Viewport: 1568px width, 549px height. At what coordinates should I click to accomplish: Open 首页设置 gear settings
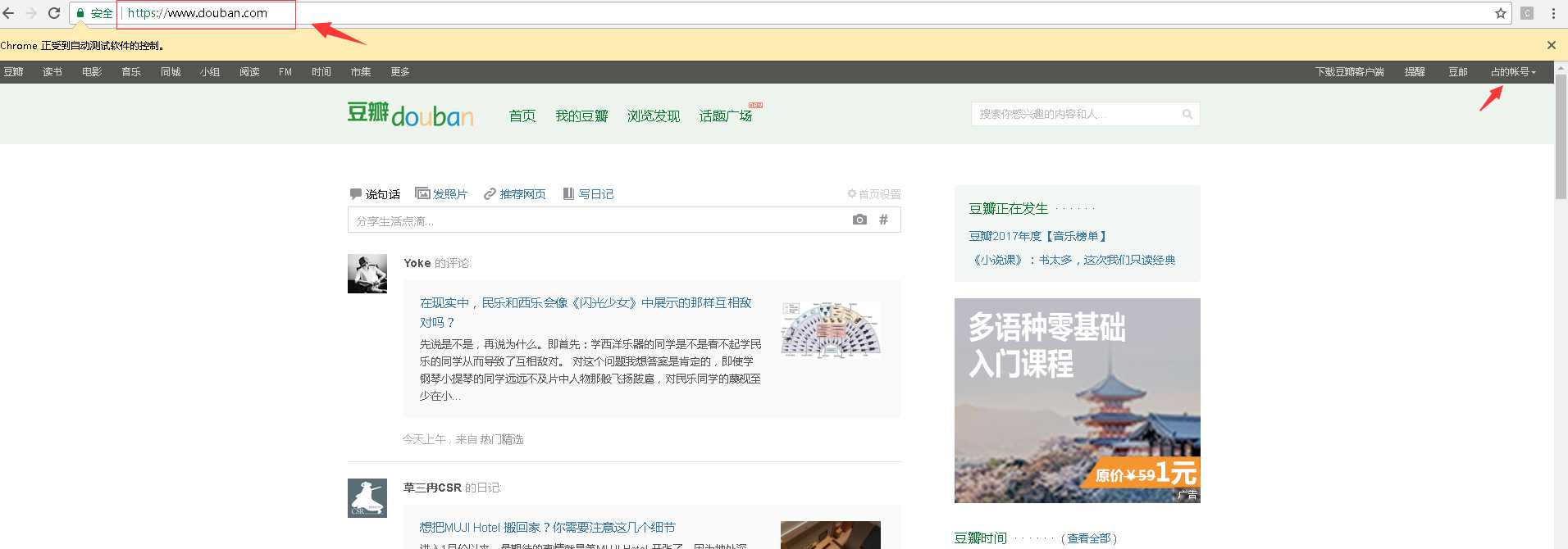pyautogui.click(x=874, y=194)
